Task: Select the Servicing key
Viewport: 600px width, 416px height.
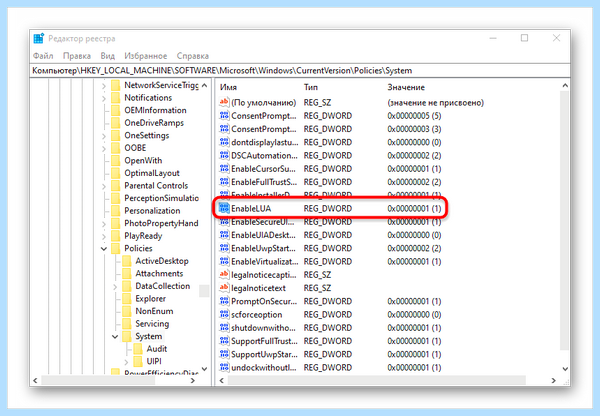Action: pos(152,324)
